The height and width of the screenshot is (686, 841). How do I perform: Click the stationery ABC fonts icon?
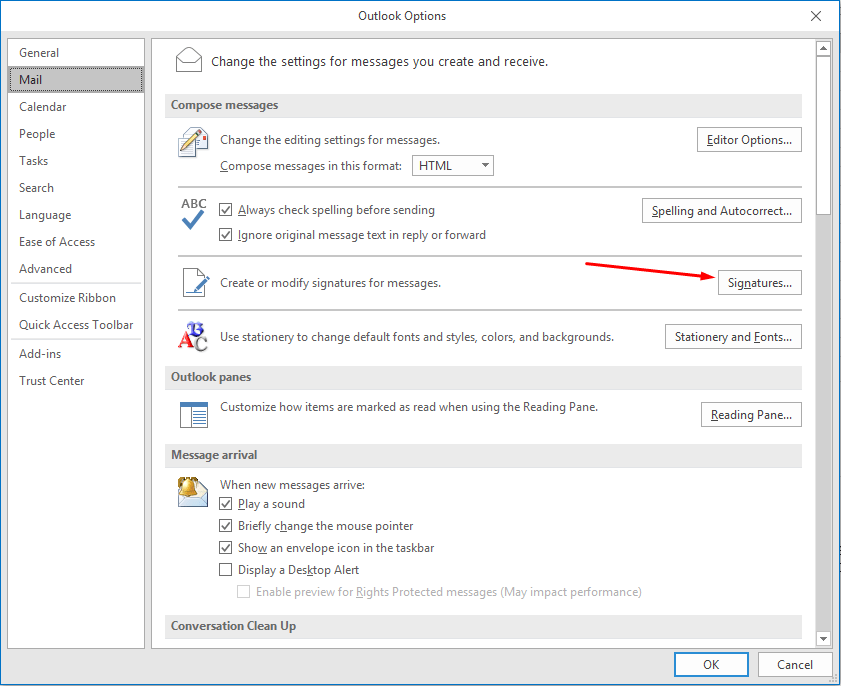pyautogui.click(x=193, y=336)
